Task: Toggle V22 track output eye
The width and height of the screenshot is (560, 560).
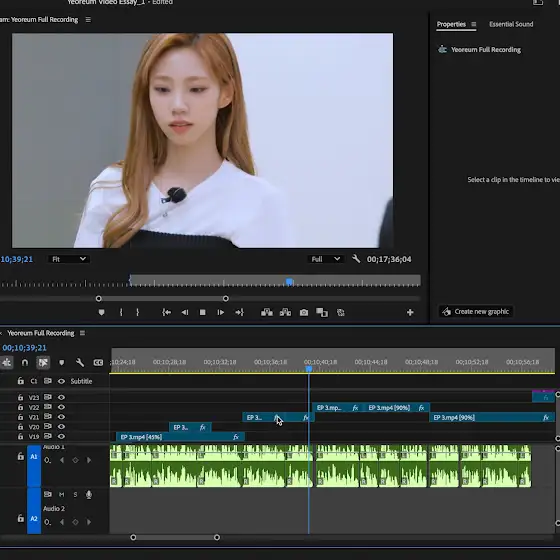Action: (x=61, y=407)
